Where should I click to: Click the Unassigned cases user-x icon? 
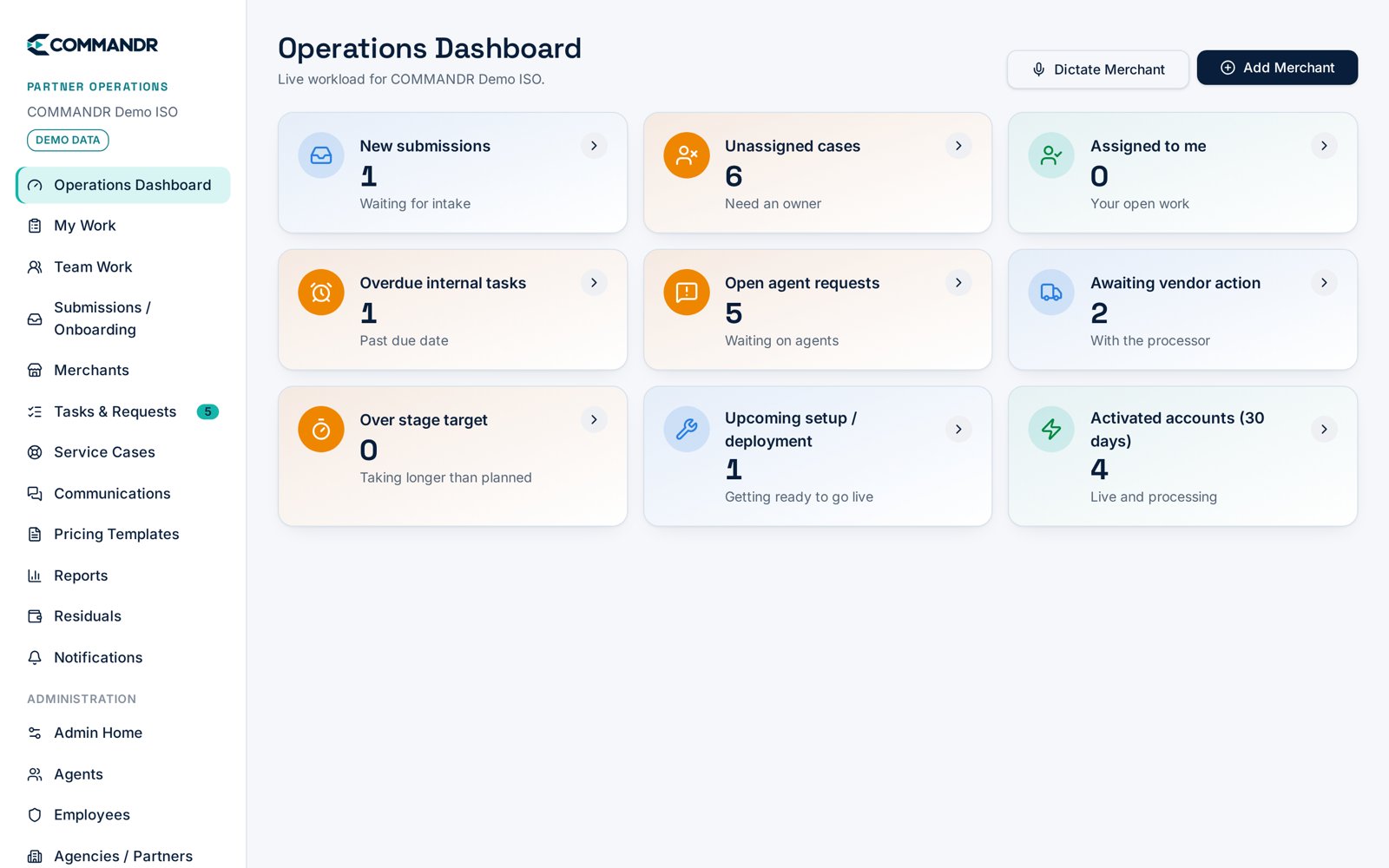(x=687, y=155)
